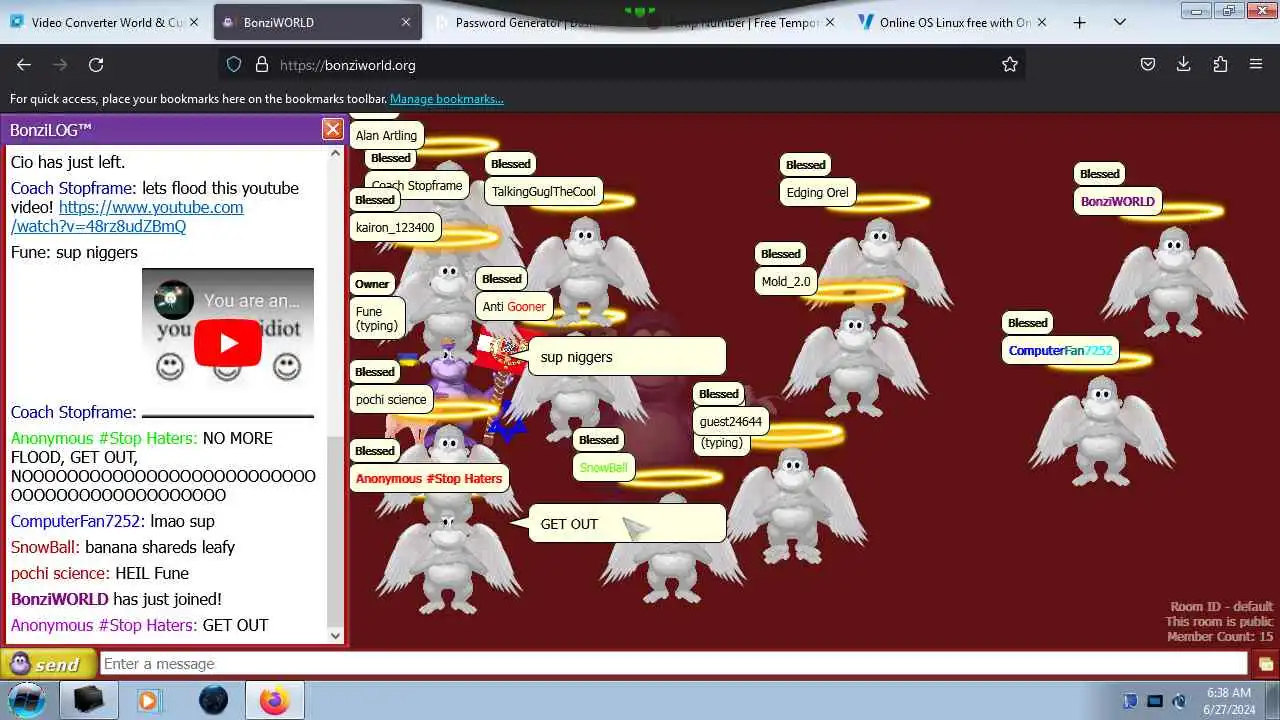The height and width of the screenshot is (720, 1280).
Task: Open the Firefox extensions puzzle icon
Action: point(1220,64)
